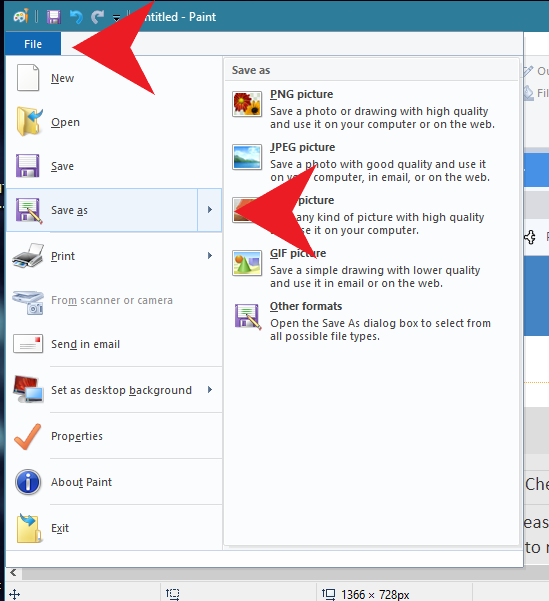Click the Undo arrow in Quick Access toolbar
549x601 pixels.
tap(76, 17)
